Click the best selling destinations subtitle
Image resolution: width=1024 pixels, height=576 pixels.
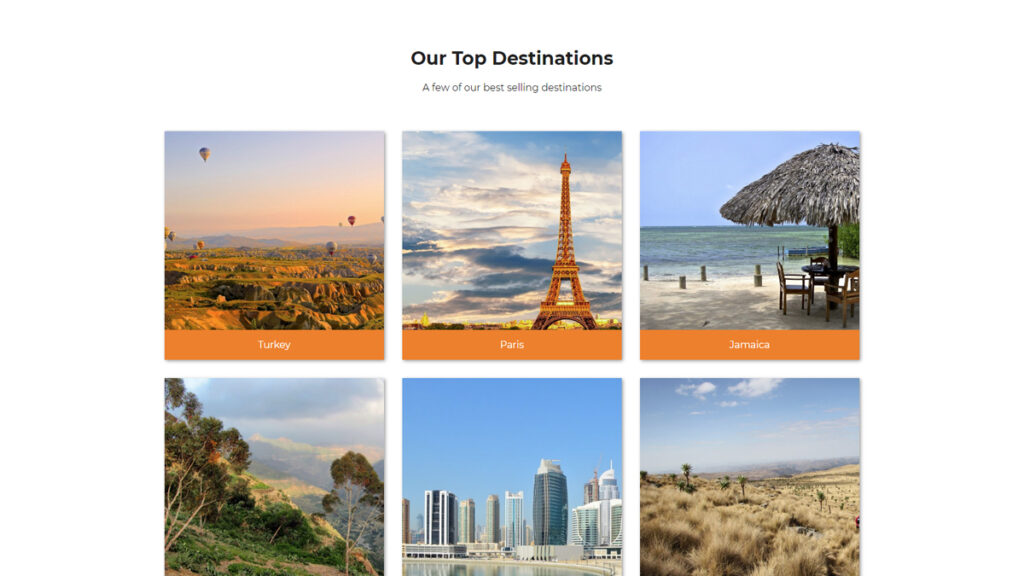[x=512, y=88]
